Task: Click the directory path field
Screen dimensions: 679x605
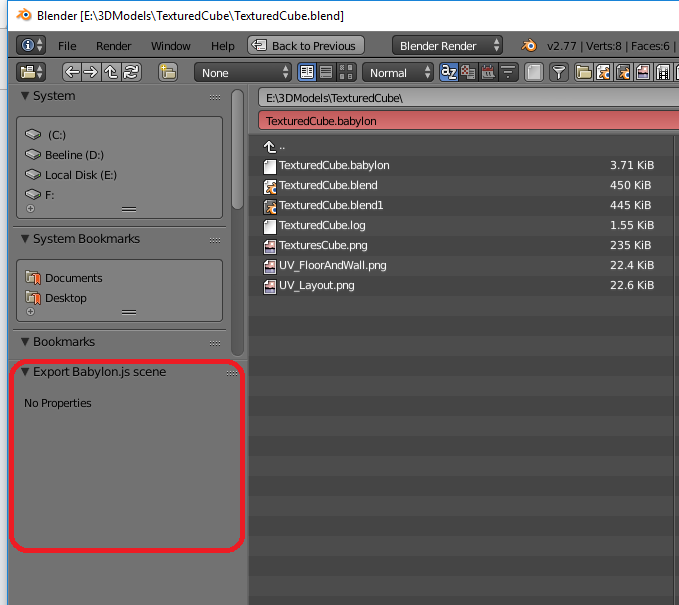Action: (x=469, y=98)
